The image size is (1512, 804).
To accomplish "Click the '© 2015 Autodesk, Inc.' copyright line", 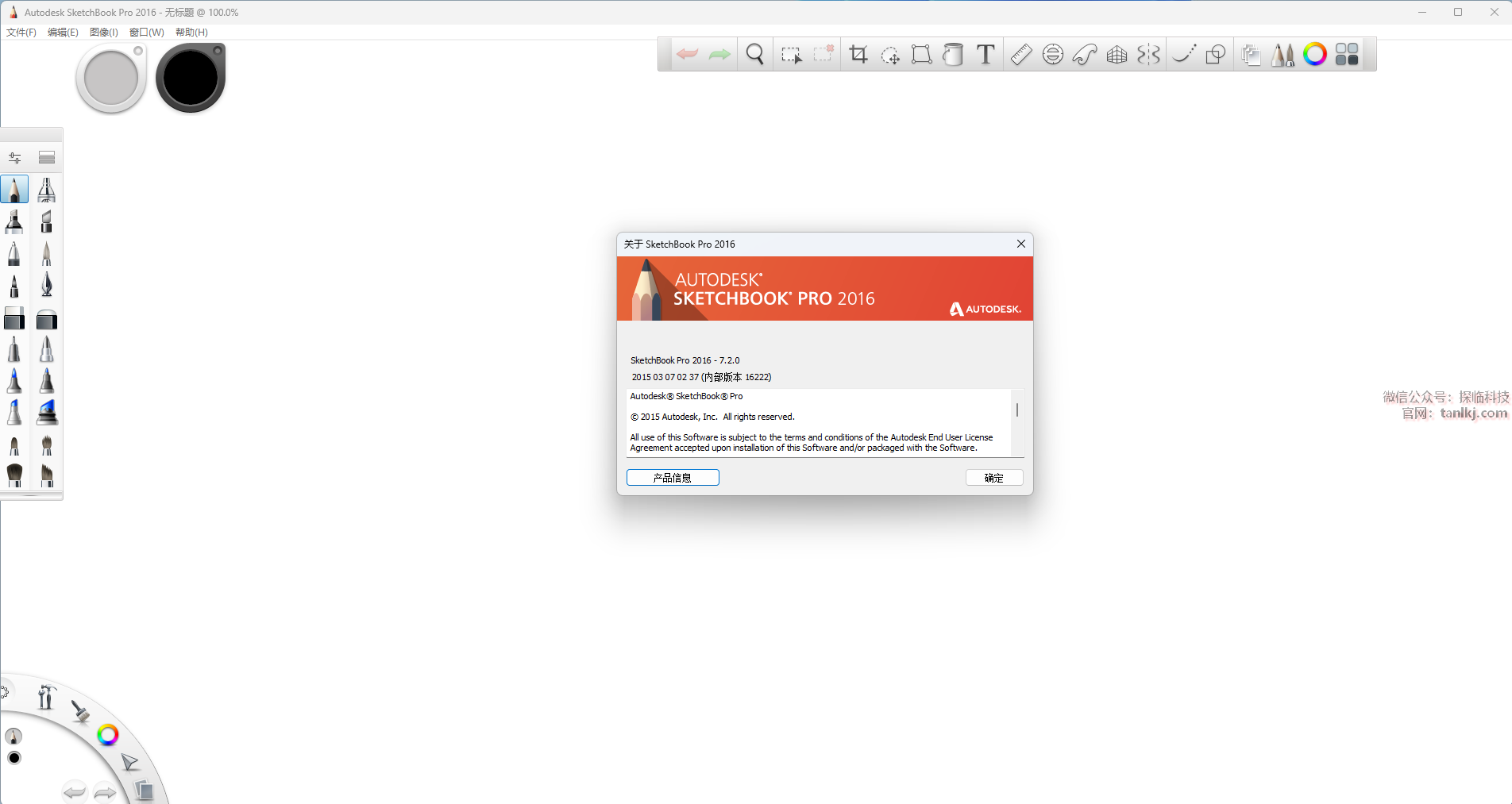I will point(712,417).
